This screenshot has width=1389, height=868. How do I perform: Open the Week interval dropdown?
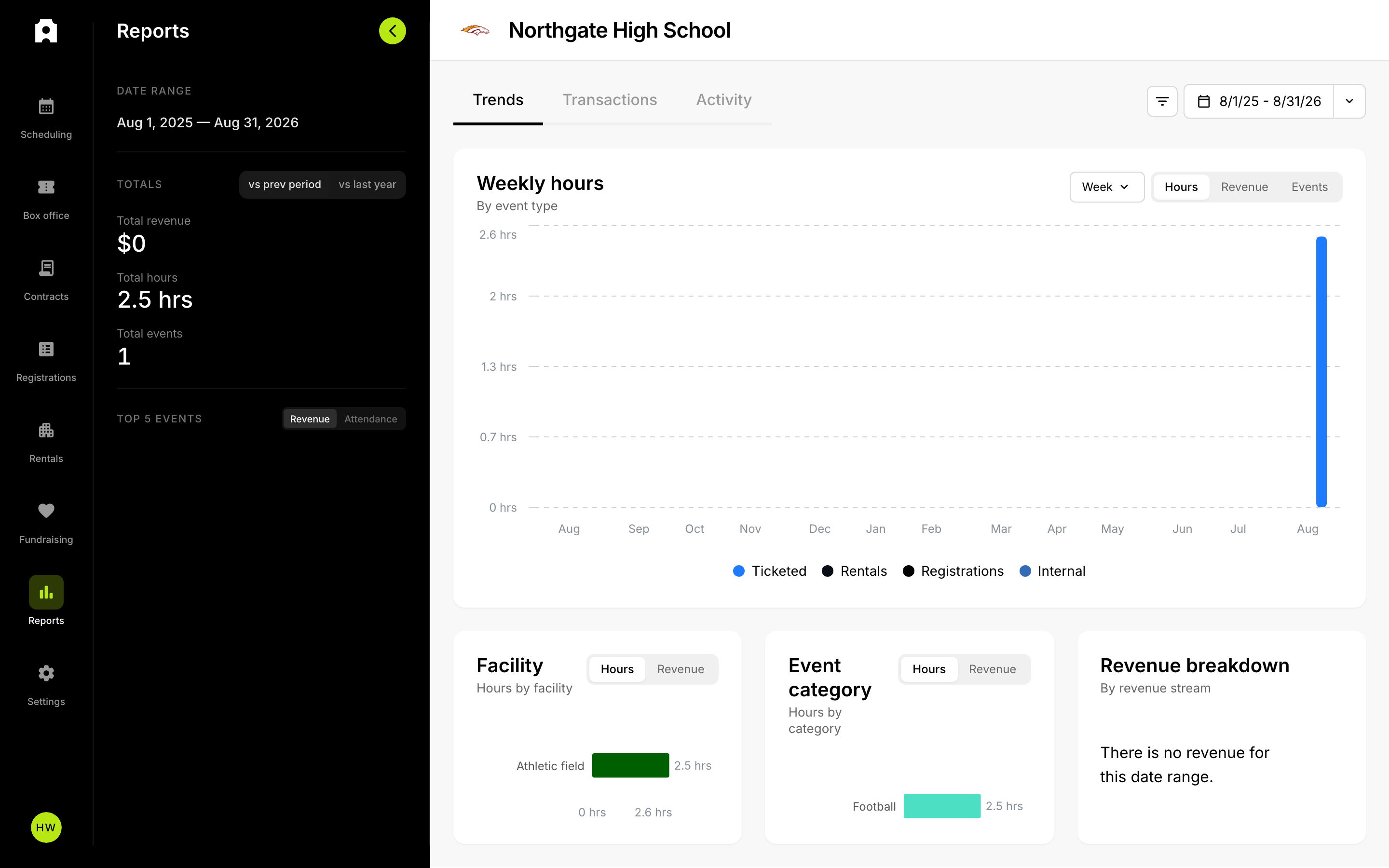tap(1106, 187)
